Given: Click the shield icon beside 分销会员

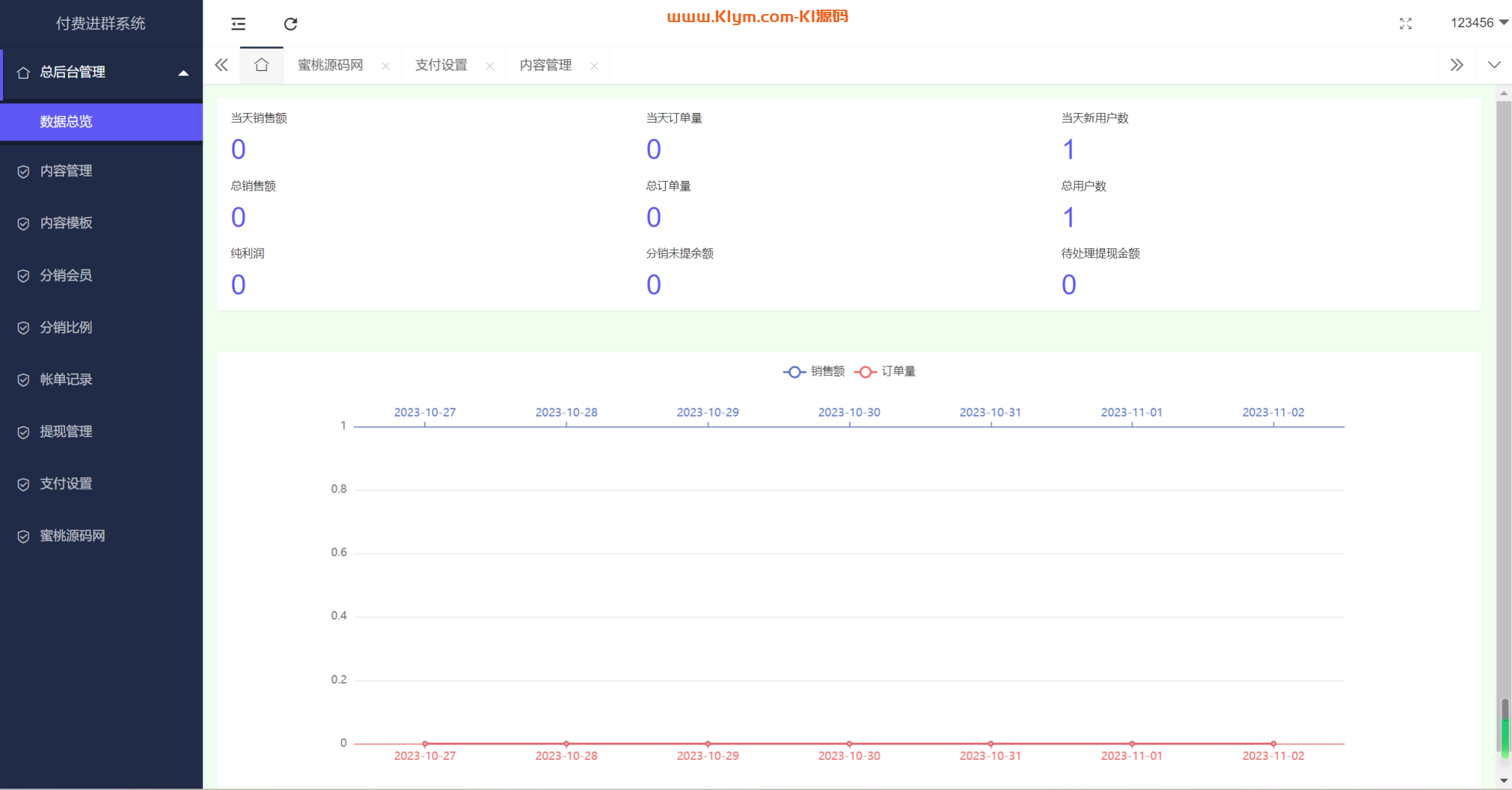Looking at the screenshot, I should tap(24, 276).
